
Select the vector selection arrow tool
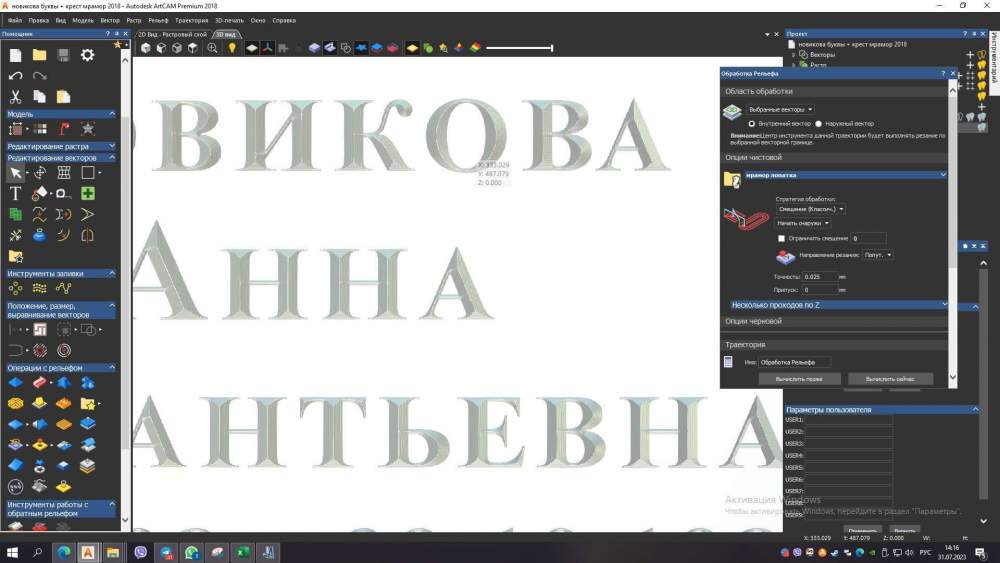pyautogui.click(x=15, y=173)
